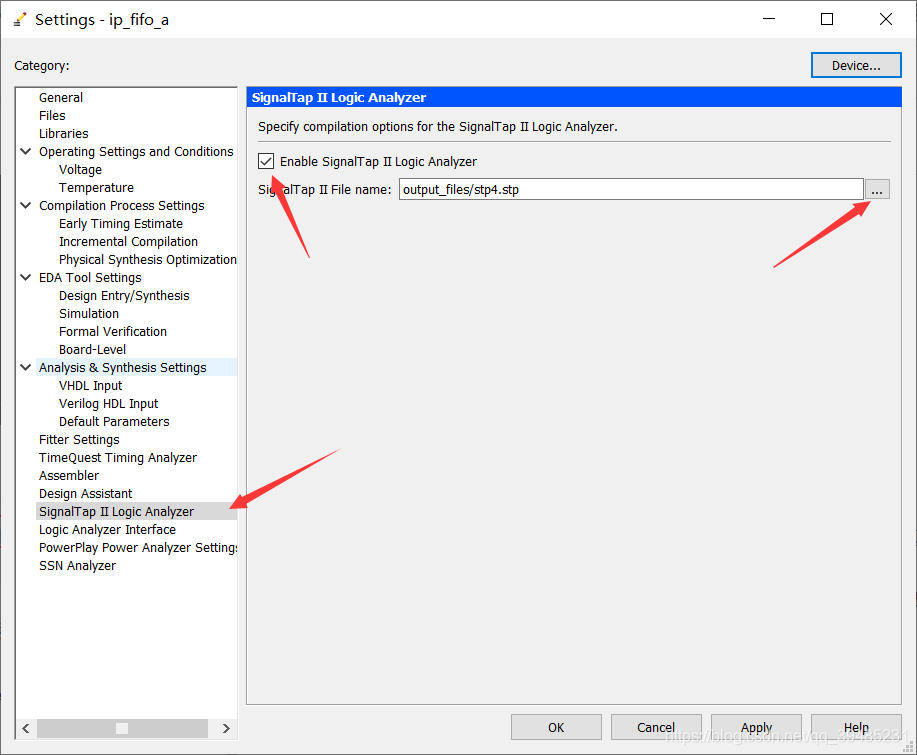The image size is (917, 755).
Task: Open VHDL Input settings
Action: (91, 386)
